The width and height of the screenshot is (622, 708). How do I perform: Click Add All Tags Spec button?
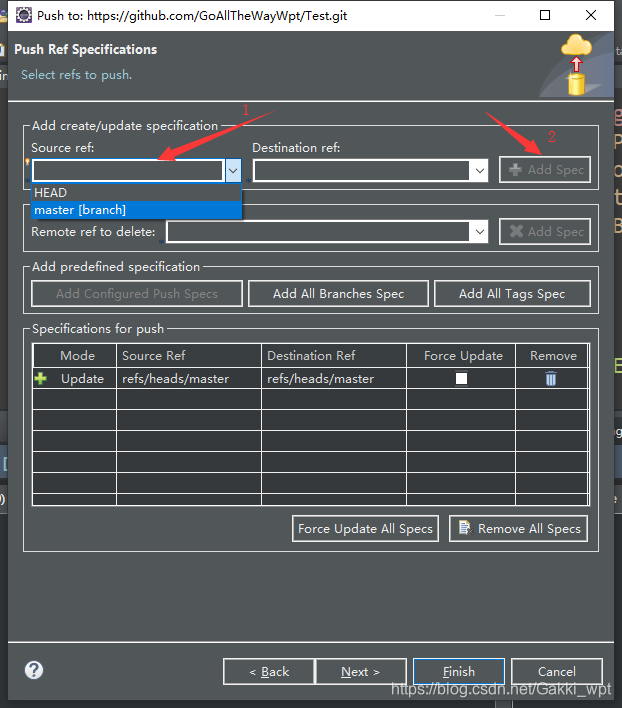(x=512, y=293)
